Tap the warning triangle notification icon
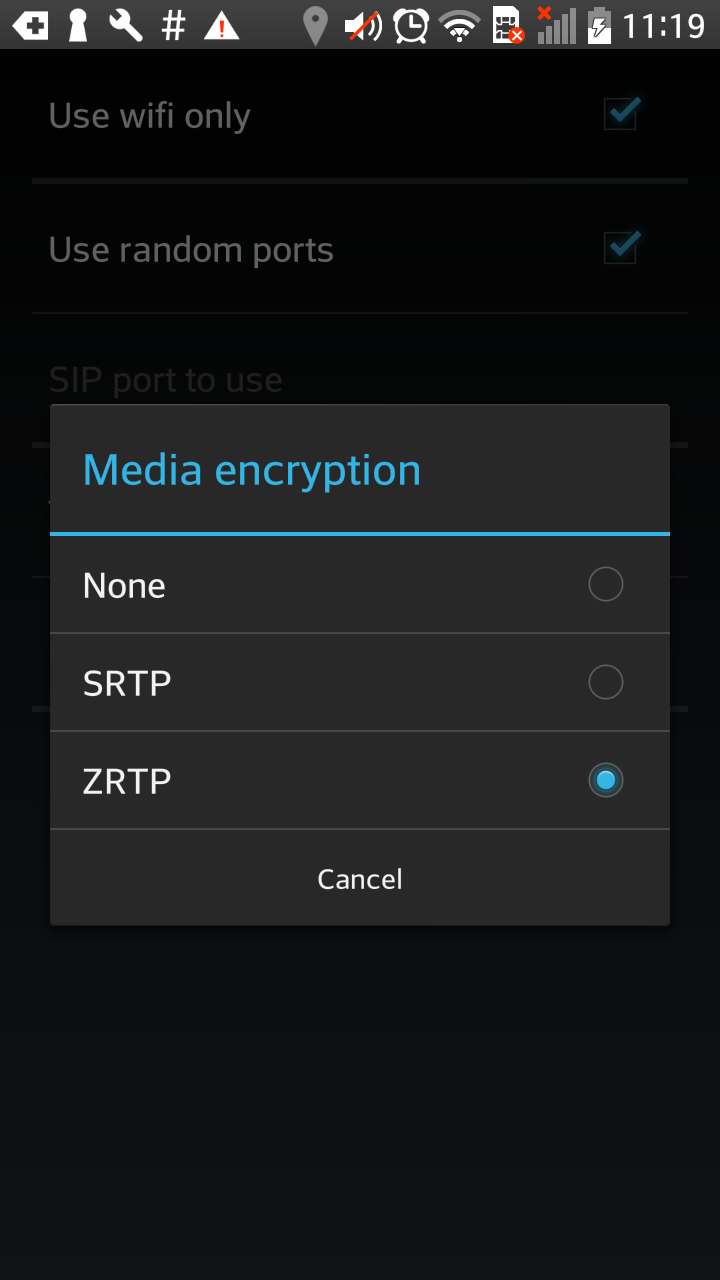Screen dimensions: 720x1280 [221, 26]
